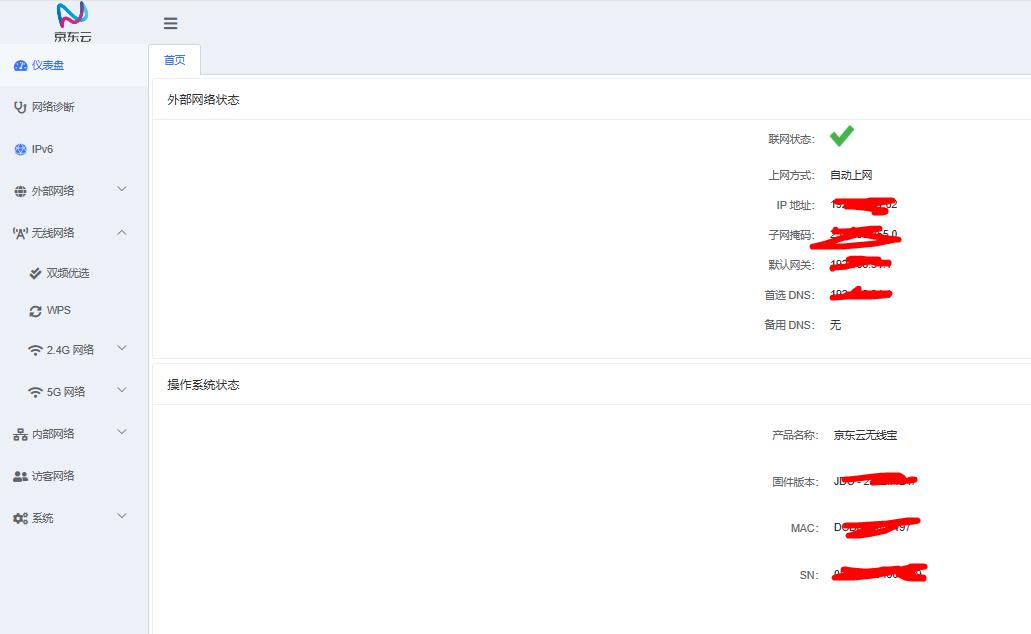Open IPv6 settings in the sidebar
The image size is (1031, 634).
[74, 149]
